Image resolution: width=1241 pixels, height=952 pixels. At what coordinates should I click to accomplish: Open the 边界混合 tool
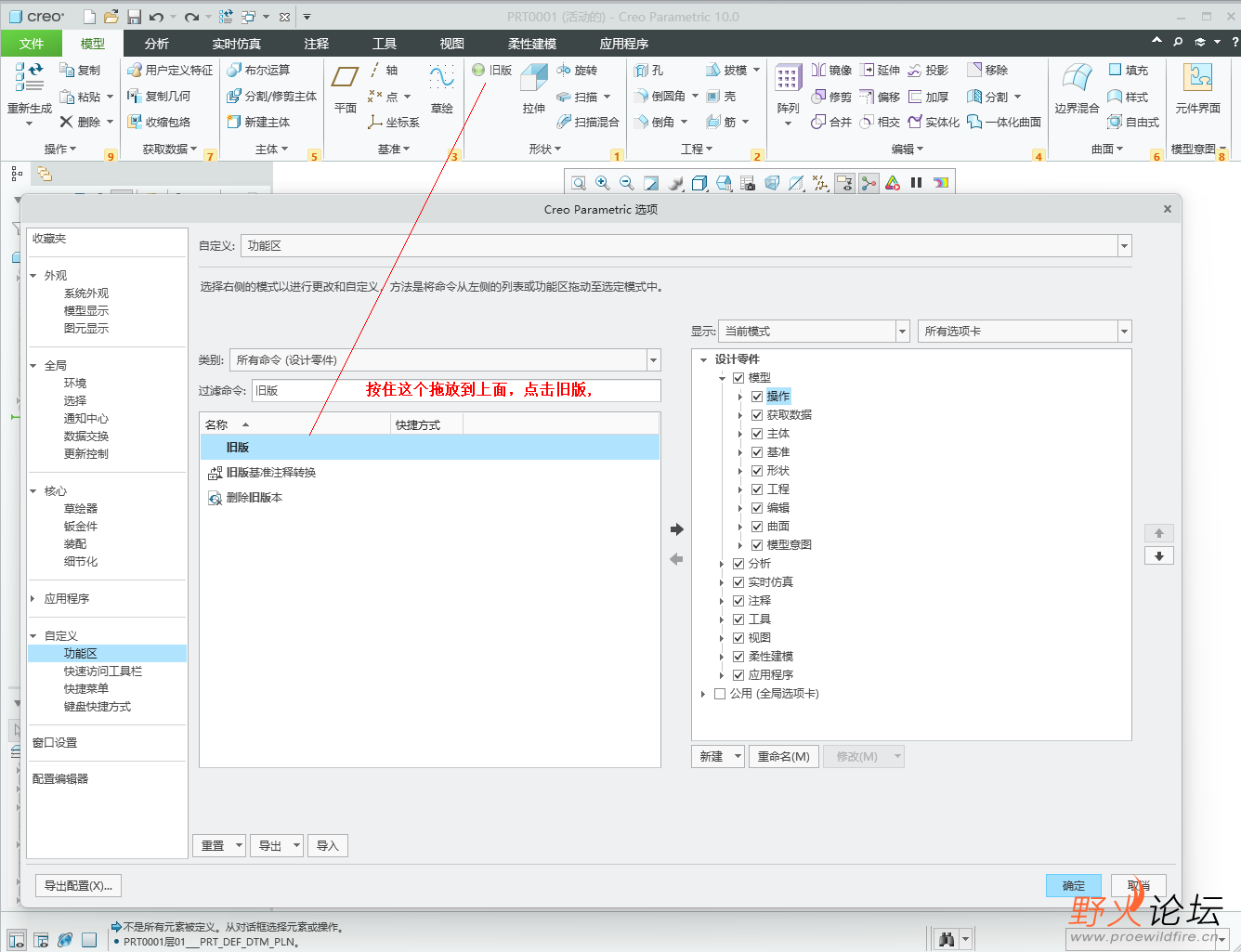tap(1077, 88)
